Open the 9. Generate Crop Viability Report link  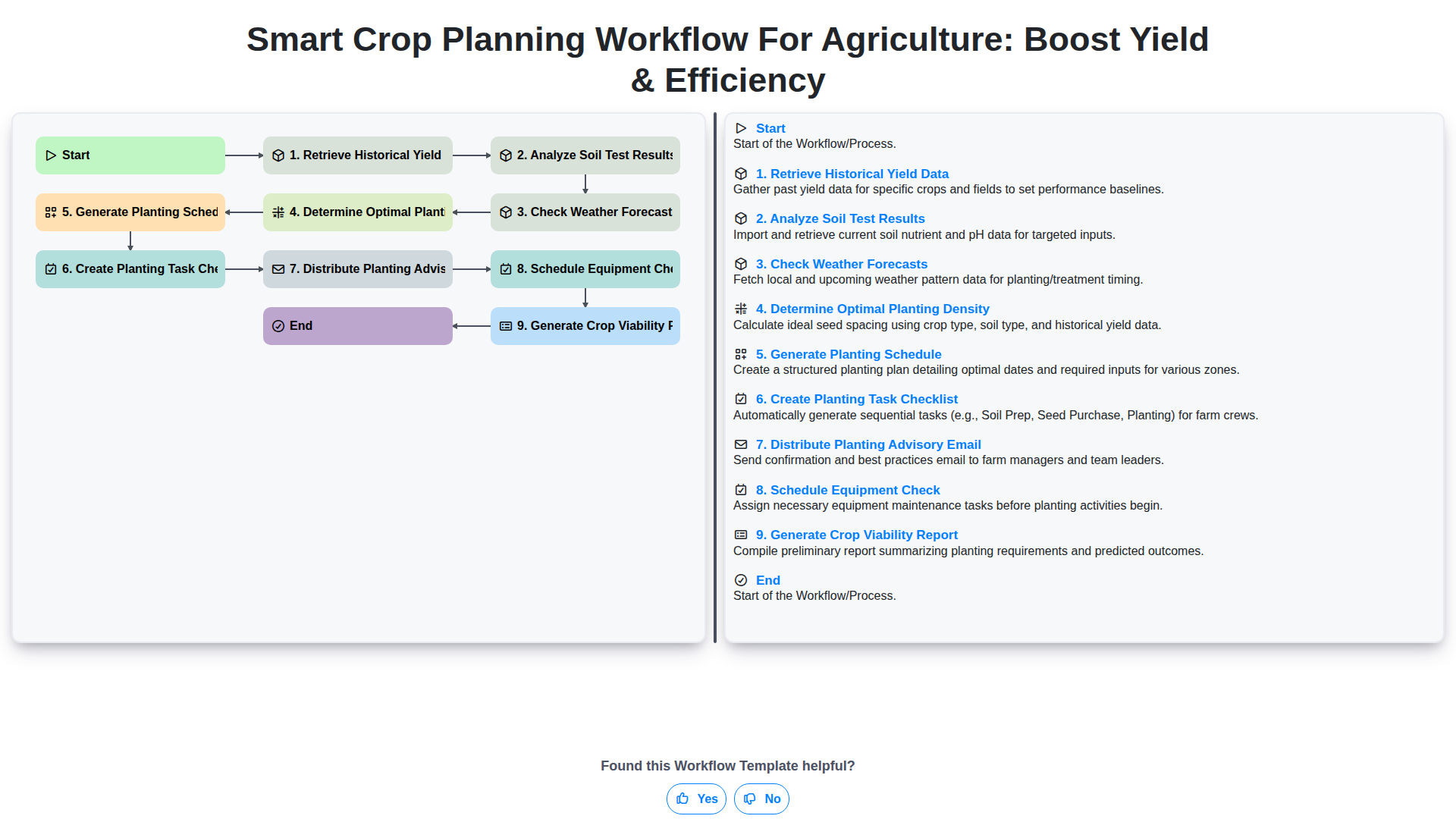point(856,535)
